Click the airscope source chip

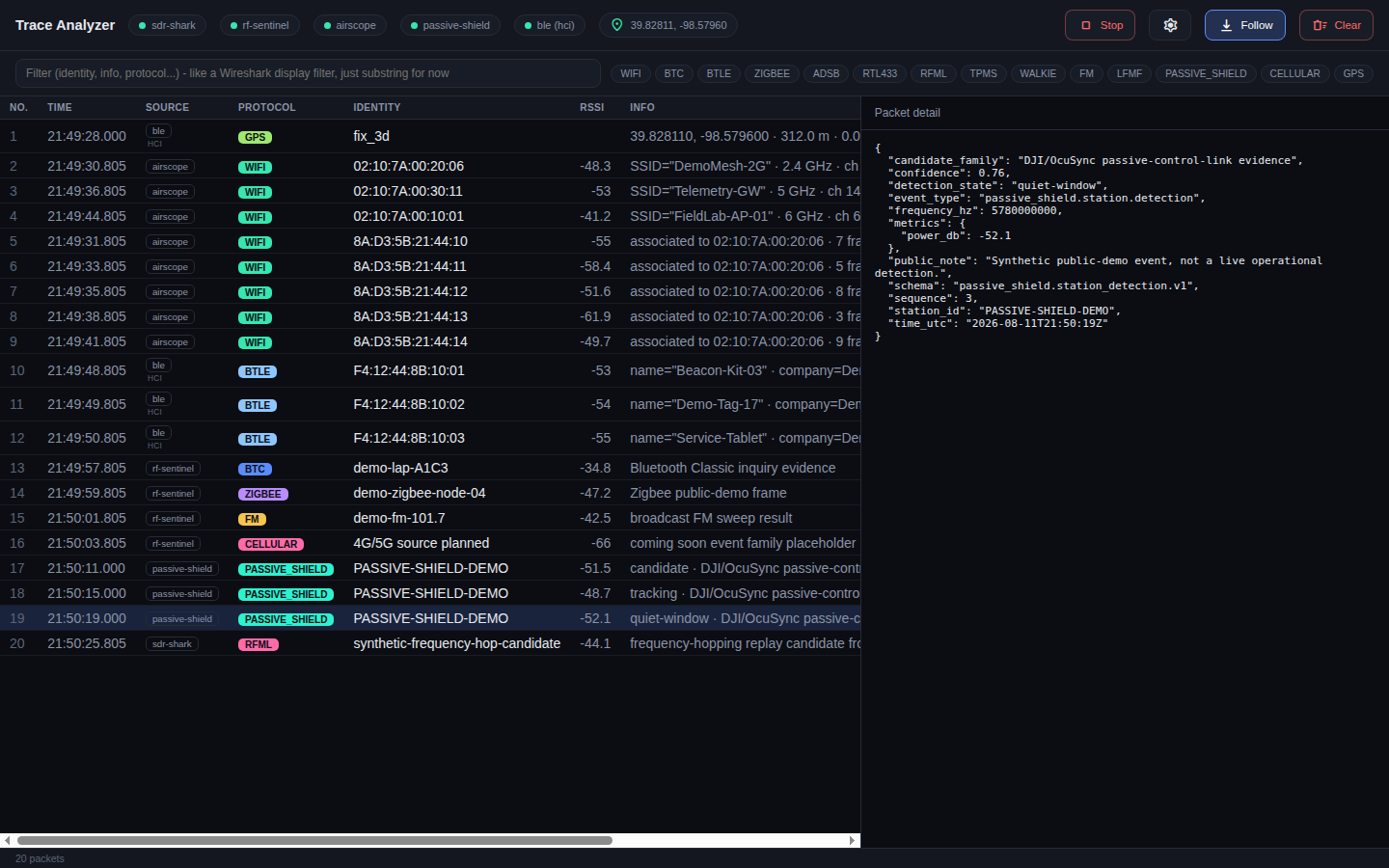(350, 25)
